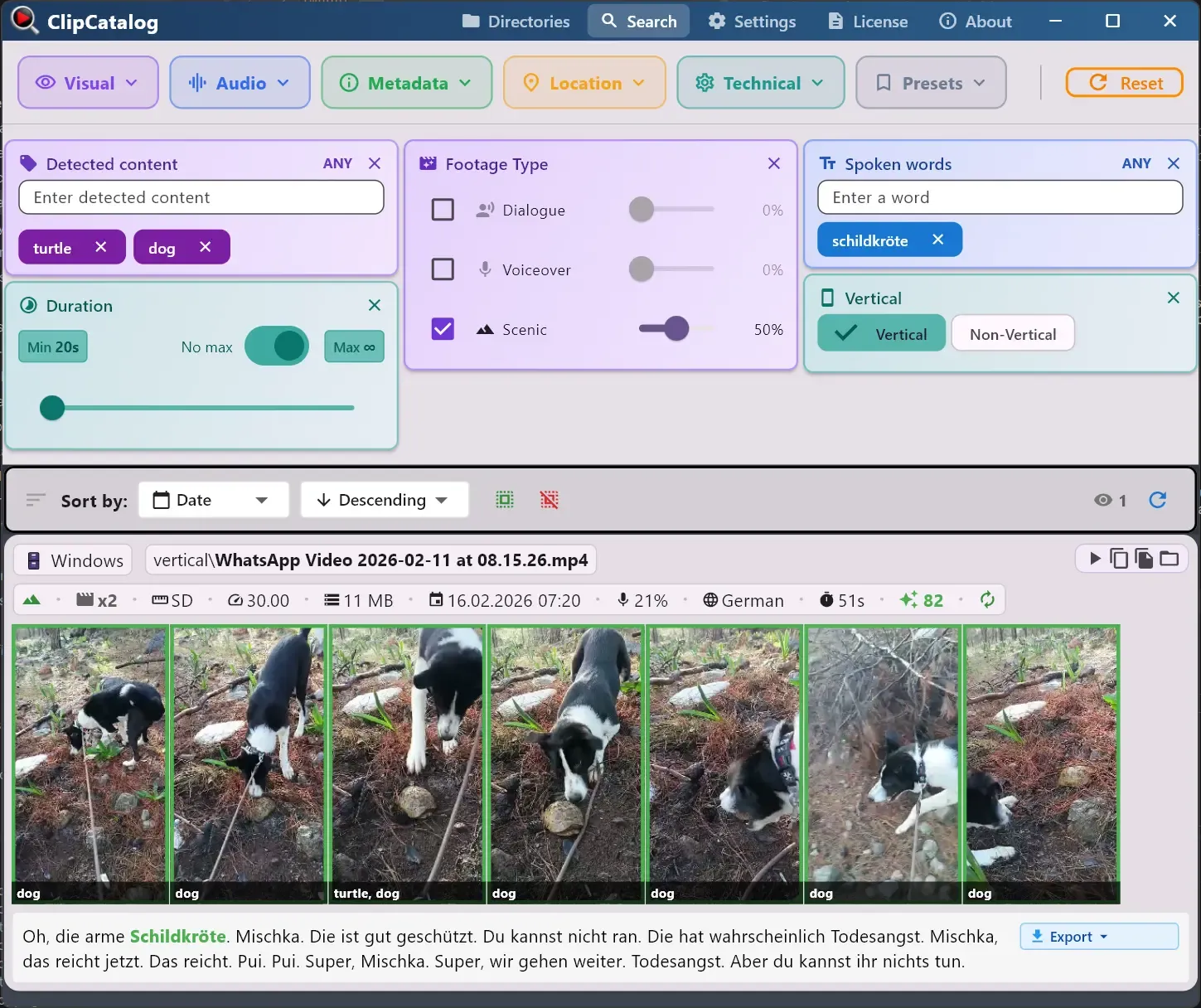Image resolution: width=1201 pixels, height=1008 pixels.
Task: Remove the turtle detected content tag
Action: [x=100, y=246]
